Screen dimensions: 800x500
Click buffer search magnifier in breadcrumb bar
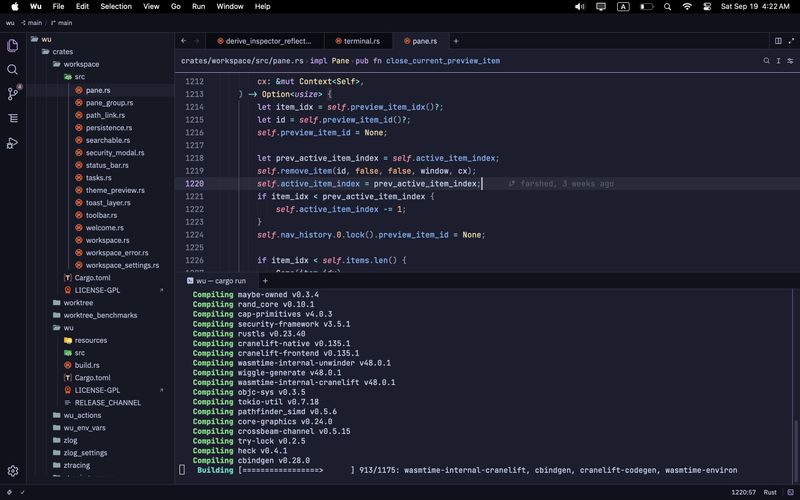(766, 61)
